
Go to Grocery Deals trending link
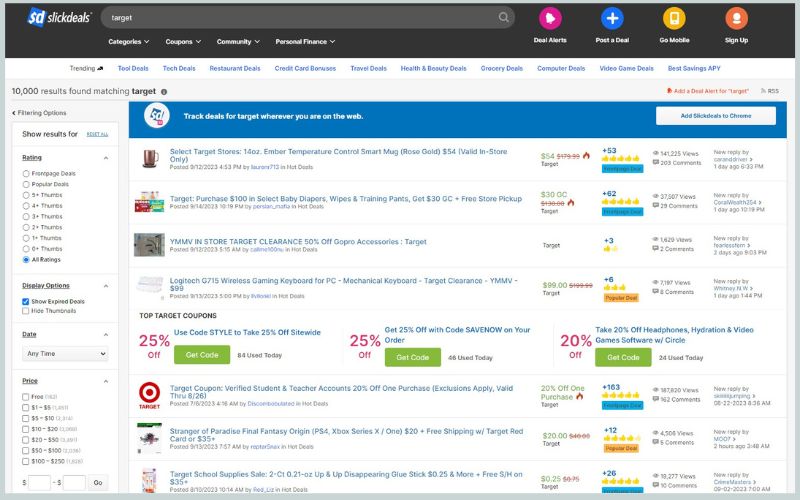(502, 68)
